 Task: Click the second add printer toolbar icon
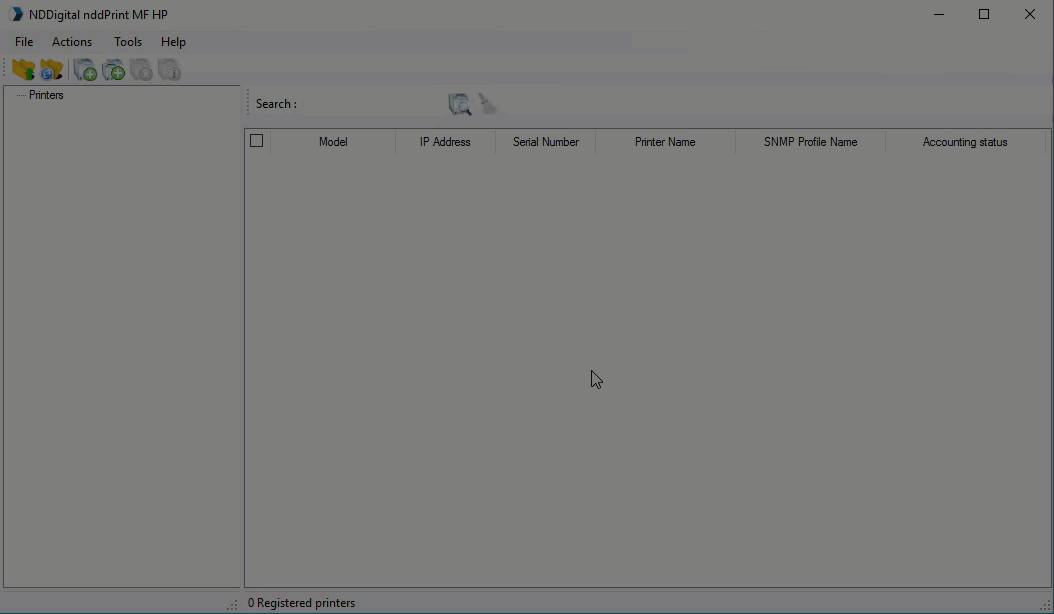pos(113,70)
